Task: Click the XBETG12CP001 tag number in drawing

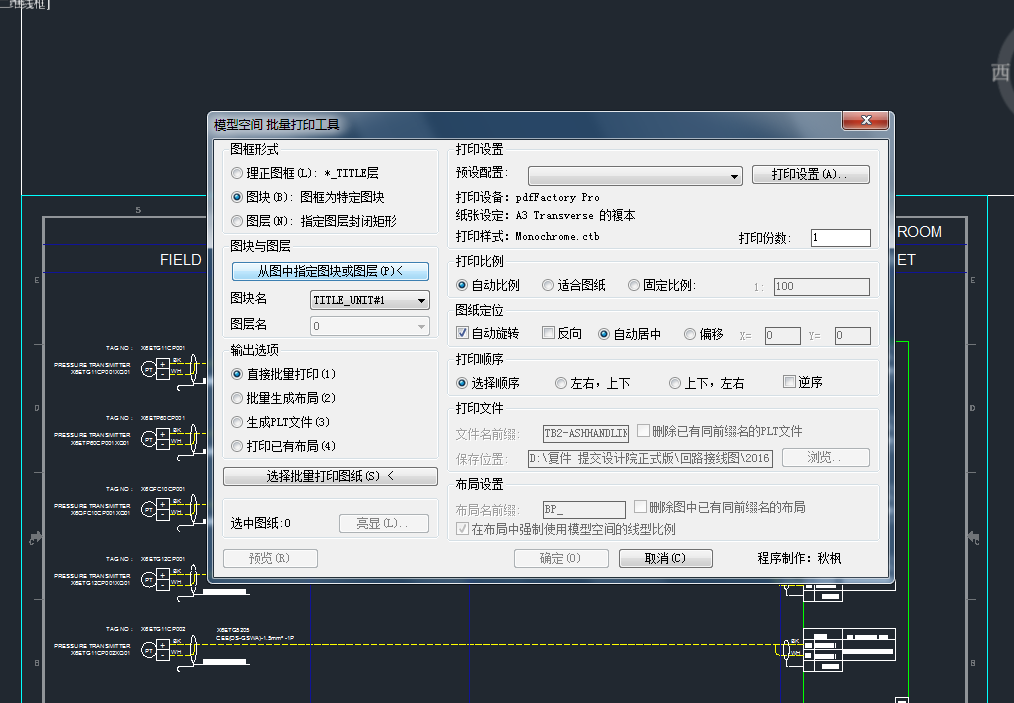Action: tap(163, 559)
